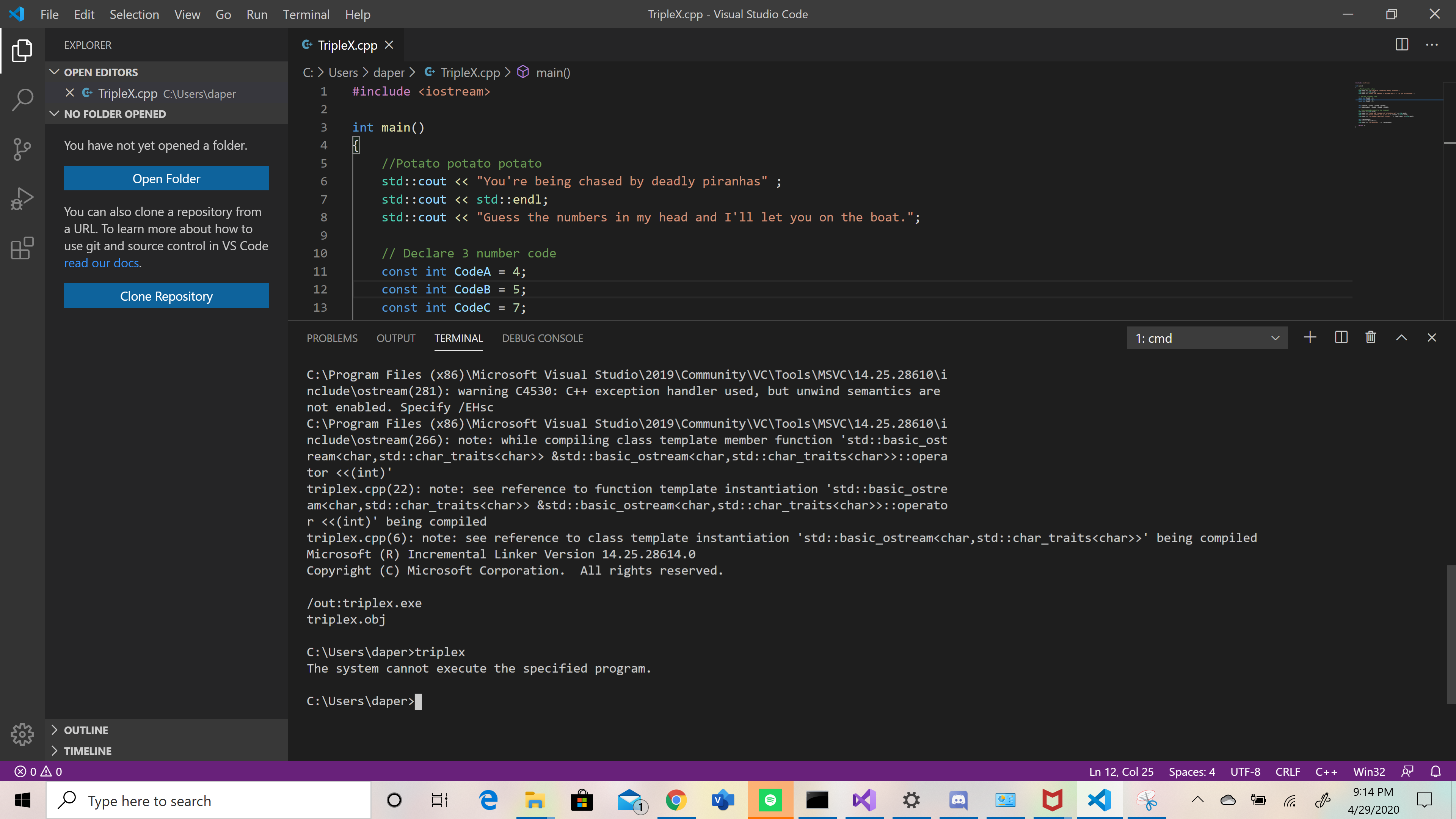
Task: Click errors and warnings status indicator
Action: [38, 772]
